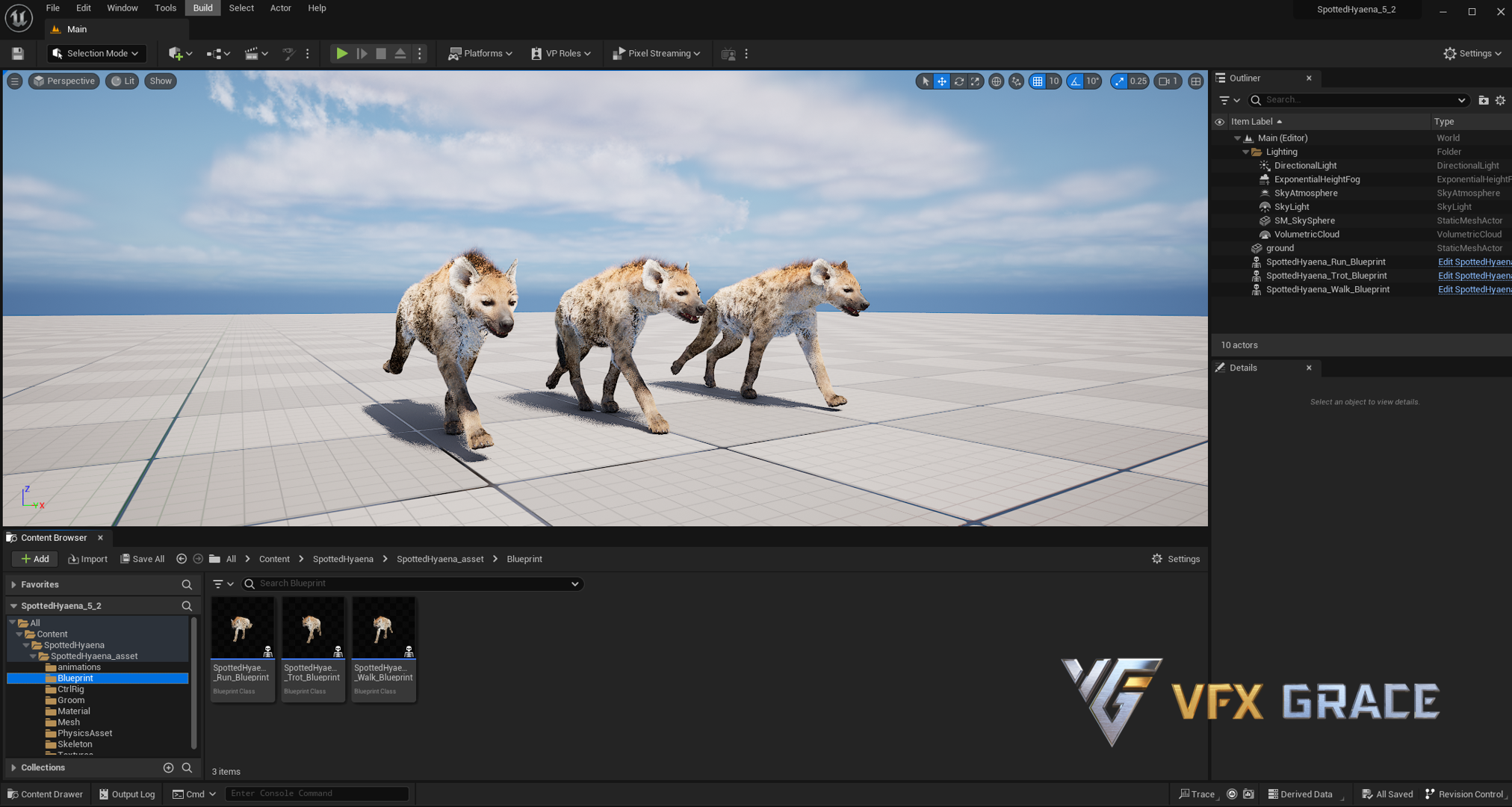Select DirectionalLight in the Outliner
This screenshot has height=807, width=1512.
point(1305,166)
